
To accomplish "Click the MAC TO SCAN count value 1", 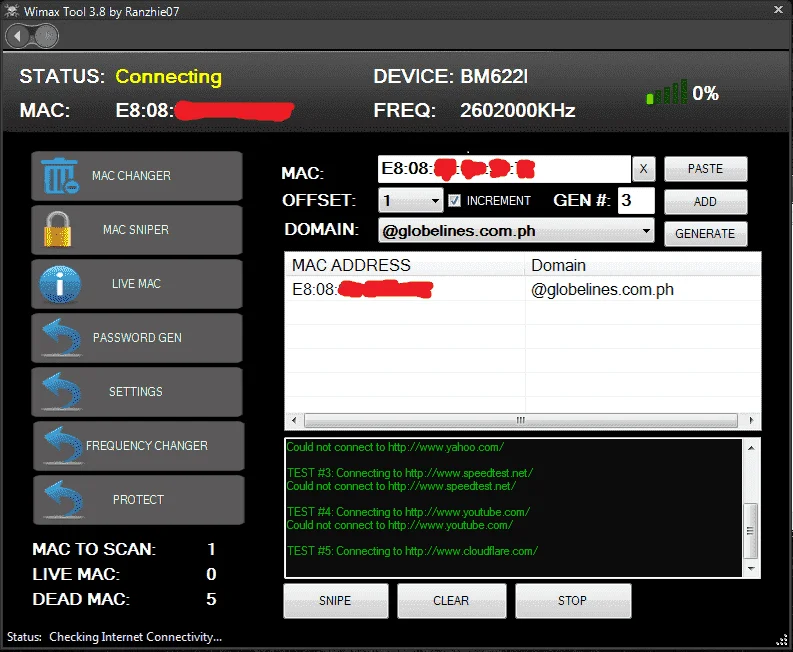I will (x=211, y=549).
